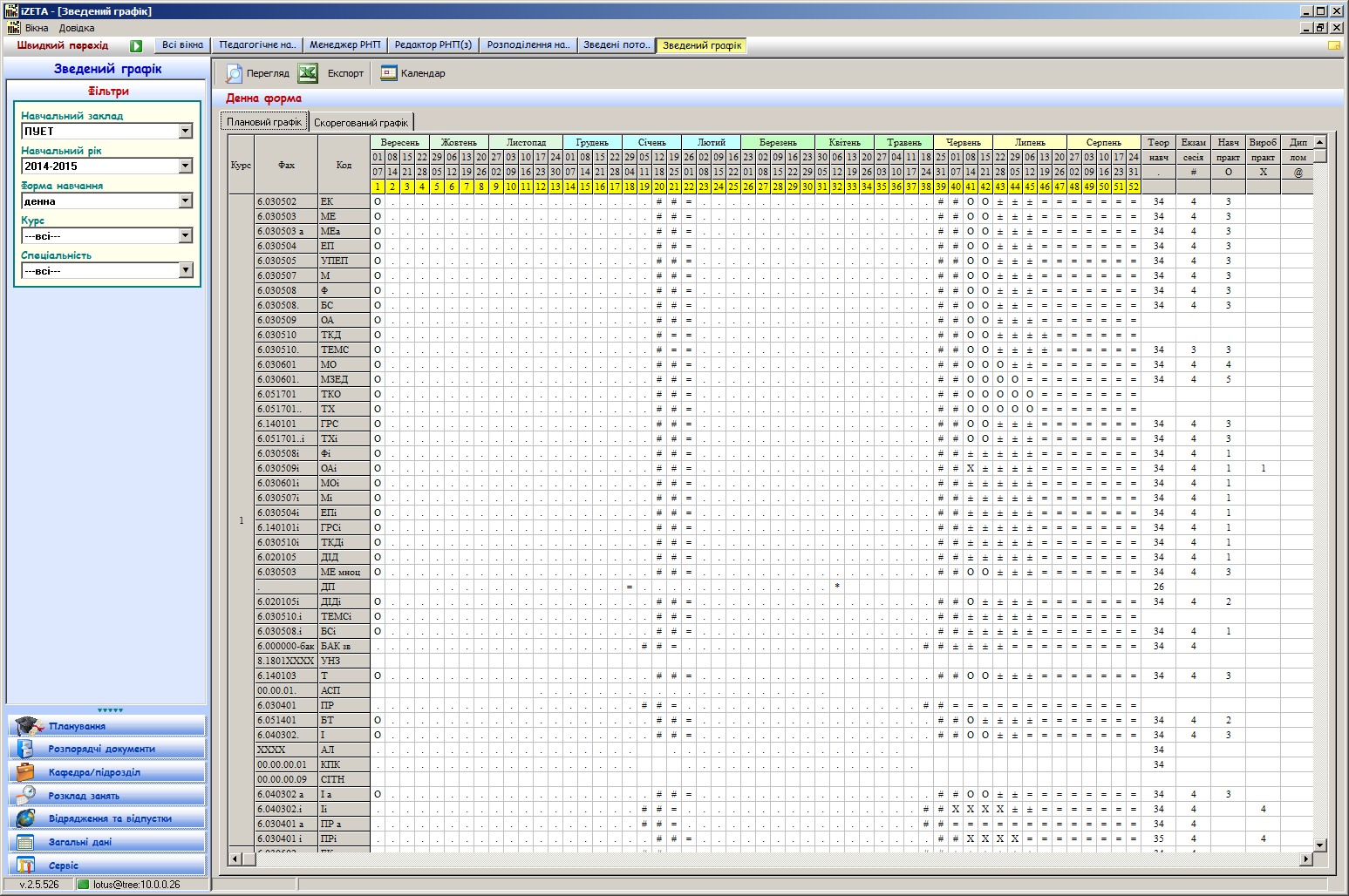The height and width of the screenshot is (896, 1349).
Task: Click the iZETA icon in the title bar
Action: [x=11, y=10]
